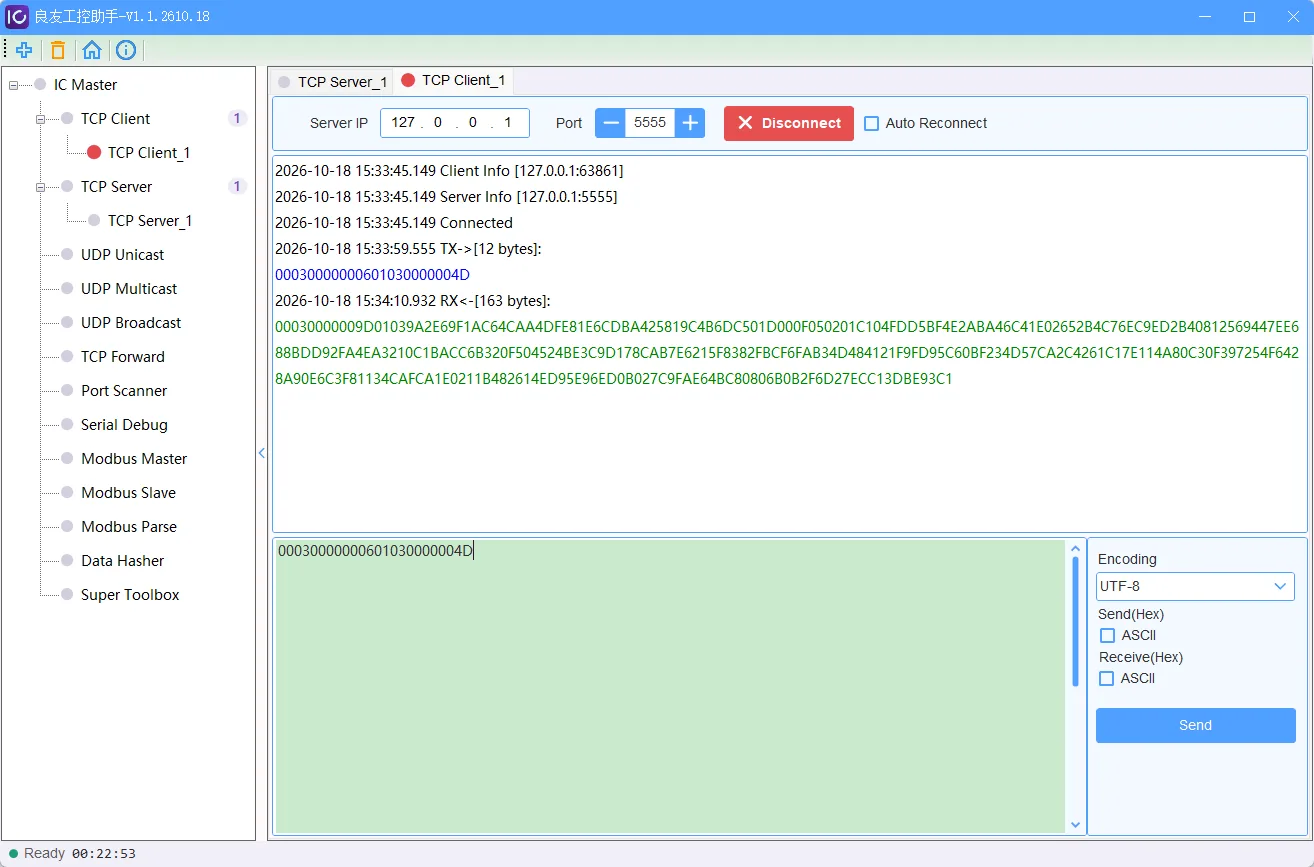Click the Disconnect button
The width and height of the screenshot is (1314, 867).
[x=789, y=123]
